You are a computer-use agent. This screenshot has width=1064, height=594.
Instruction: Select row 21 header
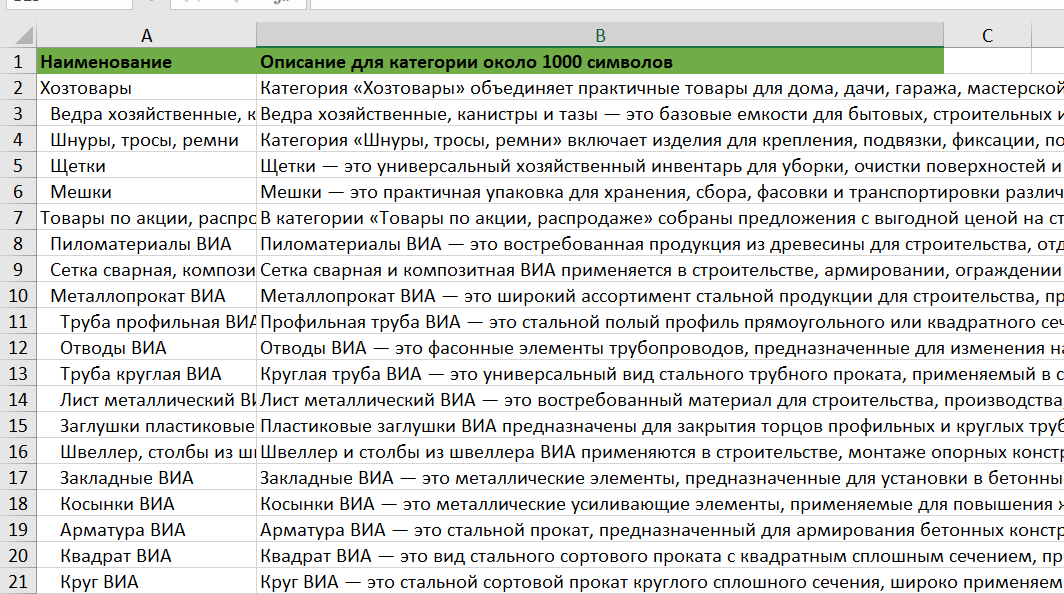pyautogui.click(x=18, y=582)
